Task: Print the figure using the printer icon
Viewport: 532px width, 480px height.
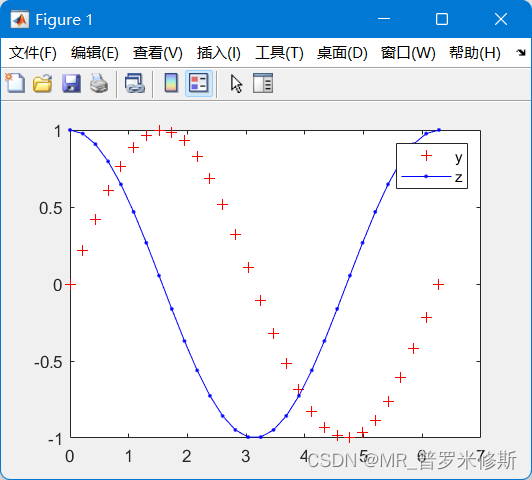Action: coord(99,83)
